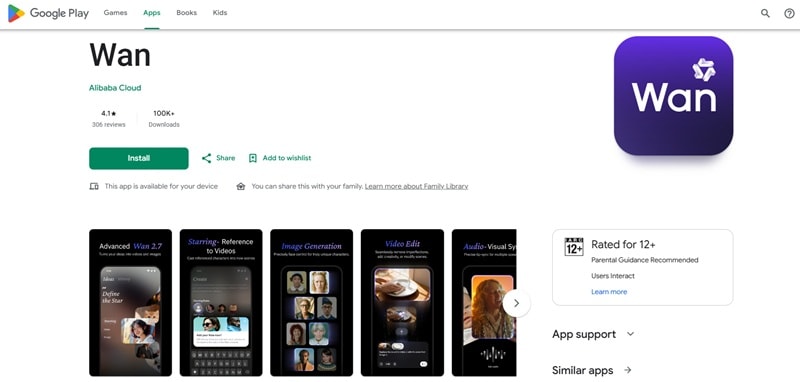Click the Share icon
Screen dimensions: 800x382
(206, 158)
